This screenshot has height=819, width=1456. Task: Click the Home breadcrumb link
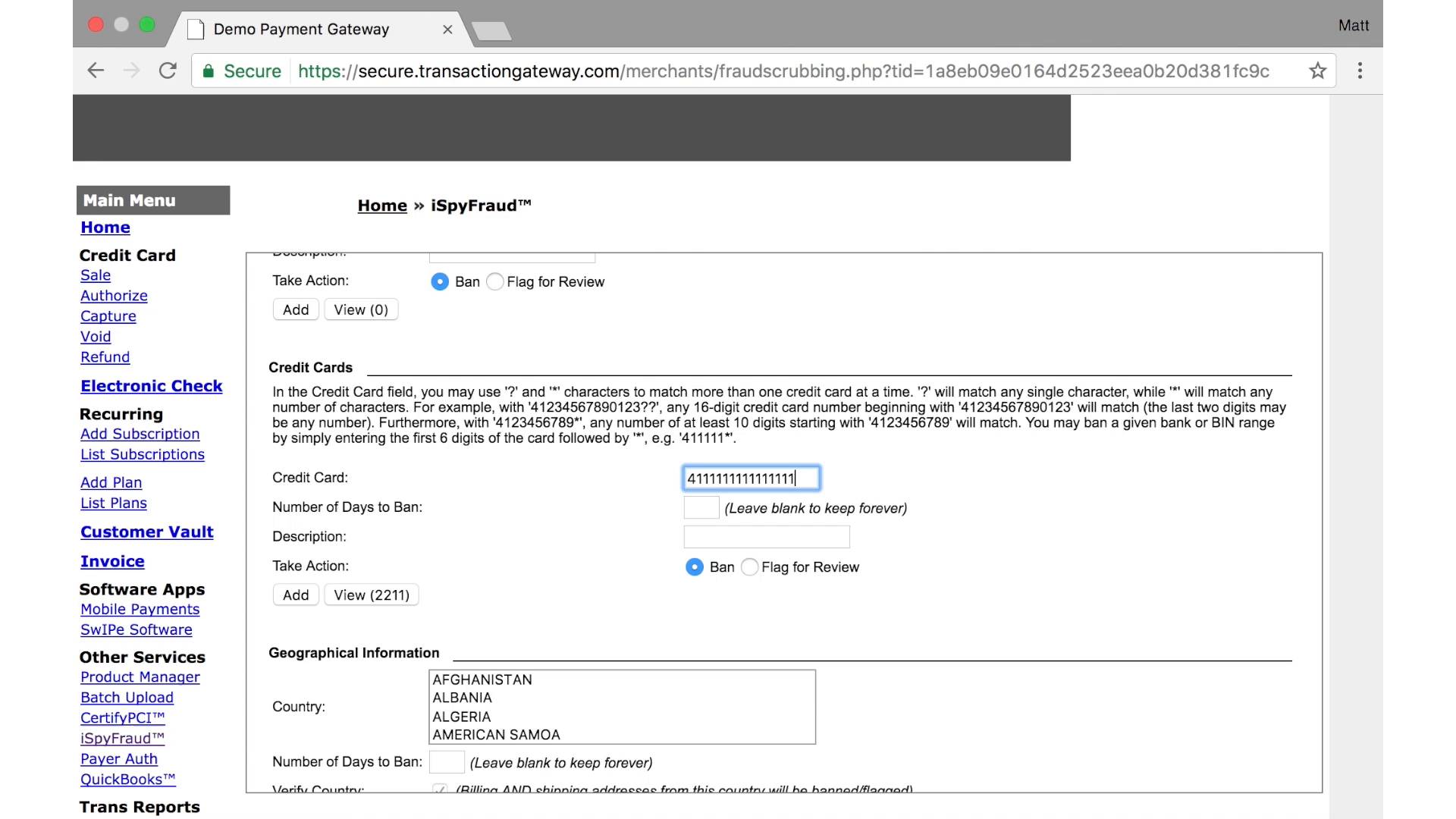(x=382, y=206)
